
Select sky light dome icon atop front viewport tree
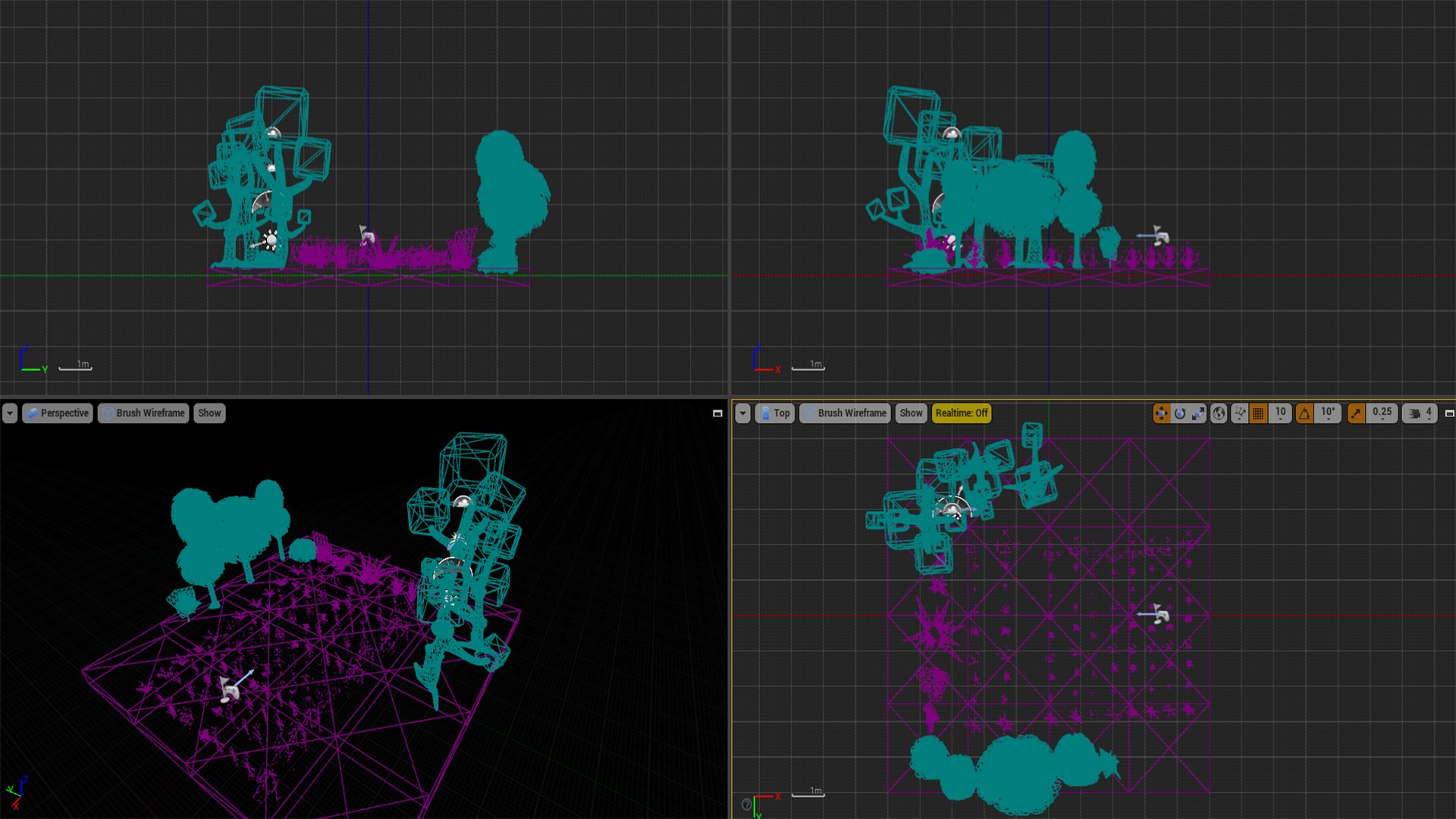point(272,133)
